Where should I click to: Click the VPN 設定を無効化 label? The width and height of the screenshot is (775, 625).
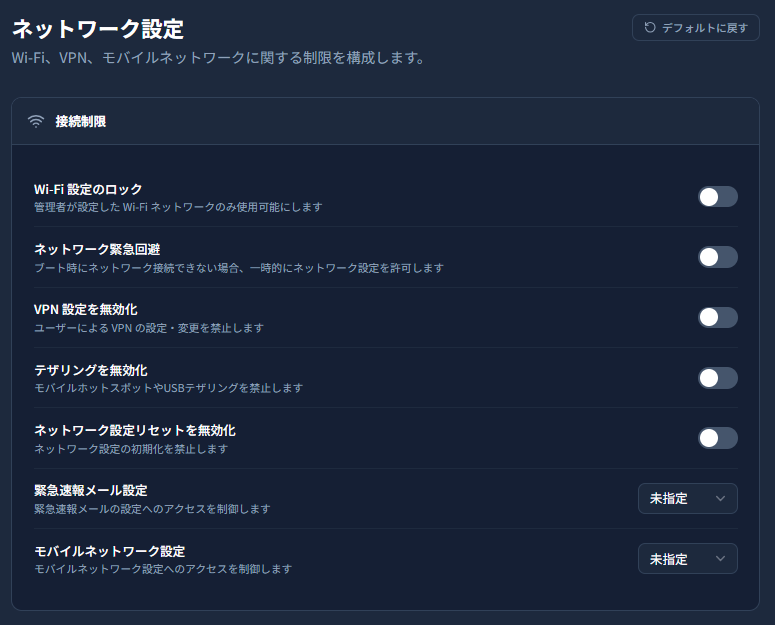tap(86, 310)
